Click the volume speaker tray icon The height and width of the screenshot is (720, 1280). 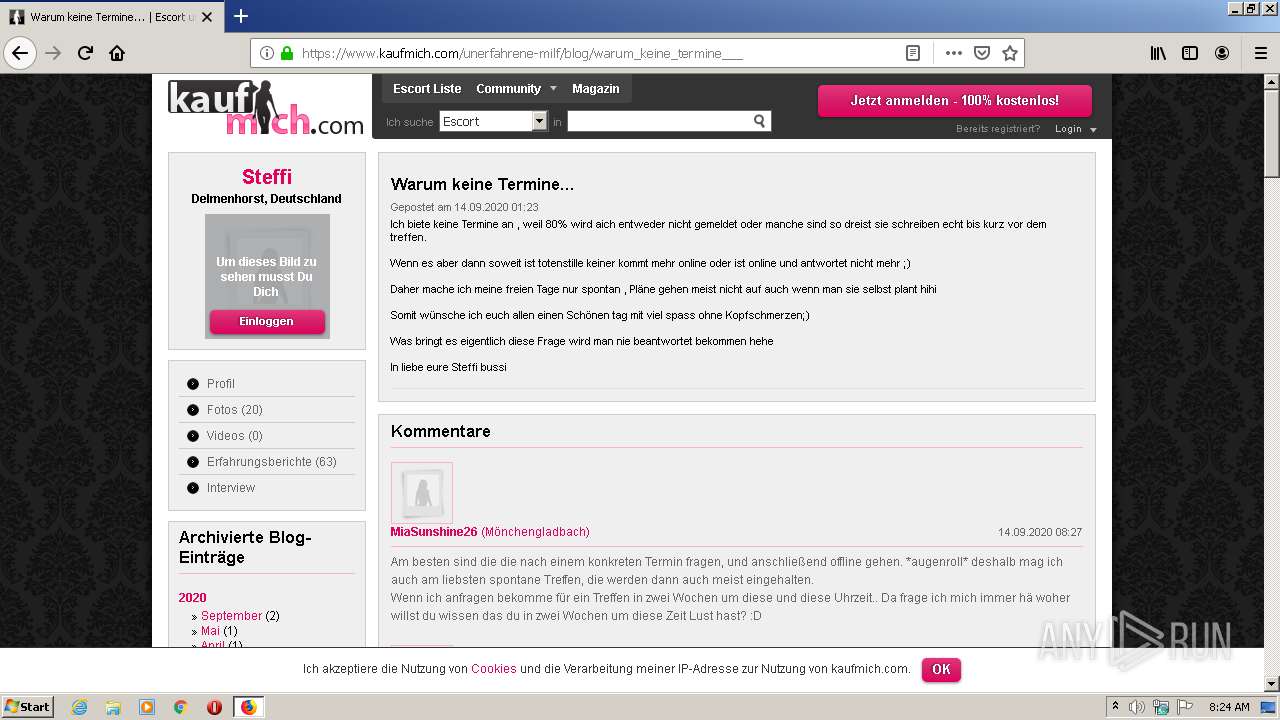(1137, 707)
